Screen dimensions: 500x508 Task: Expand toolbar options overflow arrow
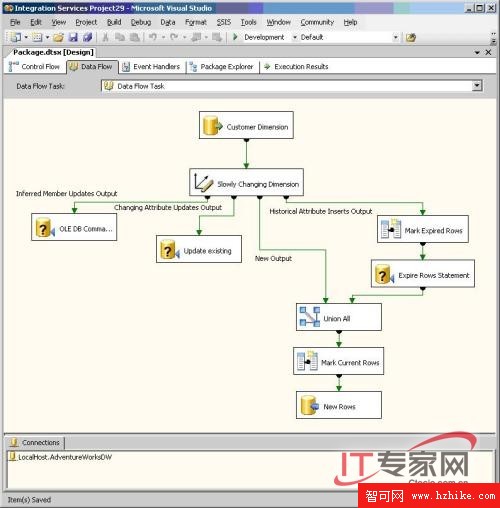pyautogui.click(x=493, y=38)
